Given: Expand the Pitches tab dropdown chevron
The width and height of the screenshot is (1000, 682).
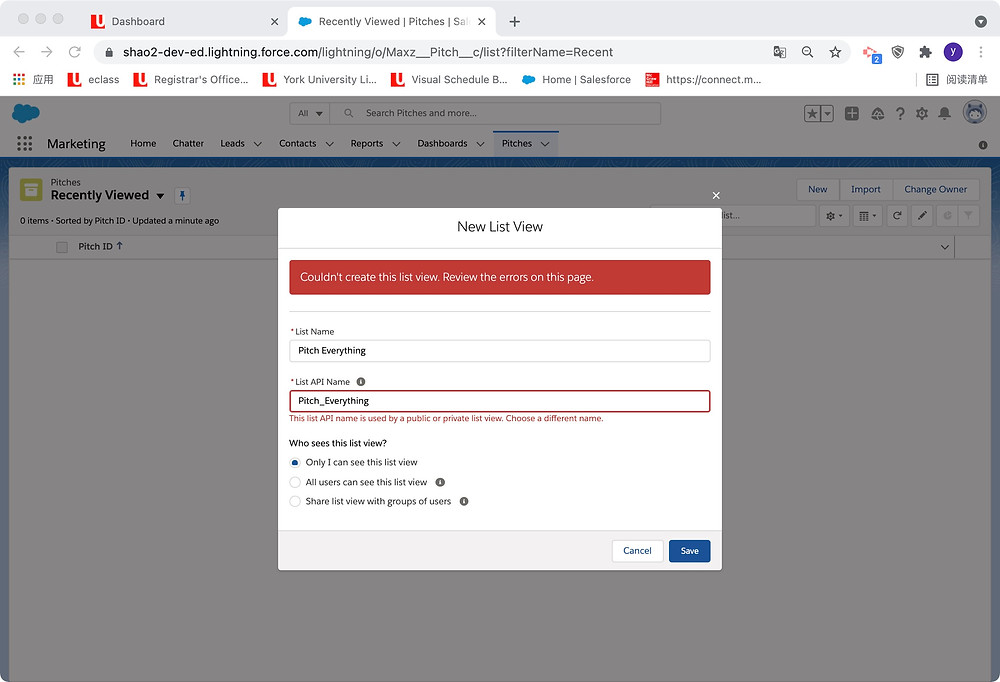Looking at the screenshot, I should point(545,144).
